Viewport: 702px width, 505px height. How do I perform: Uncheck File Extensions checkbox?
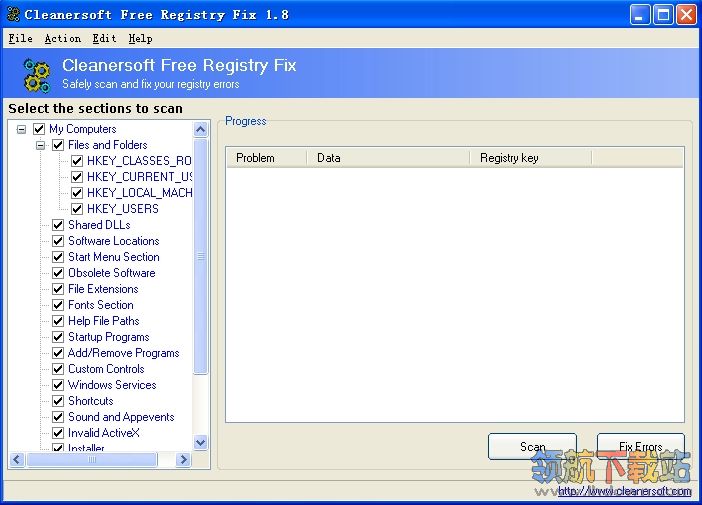click(x=58, y=289)
